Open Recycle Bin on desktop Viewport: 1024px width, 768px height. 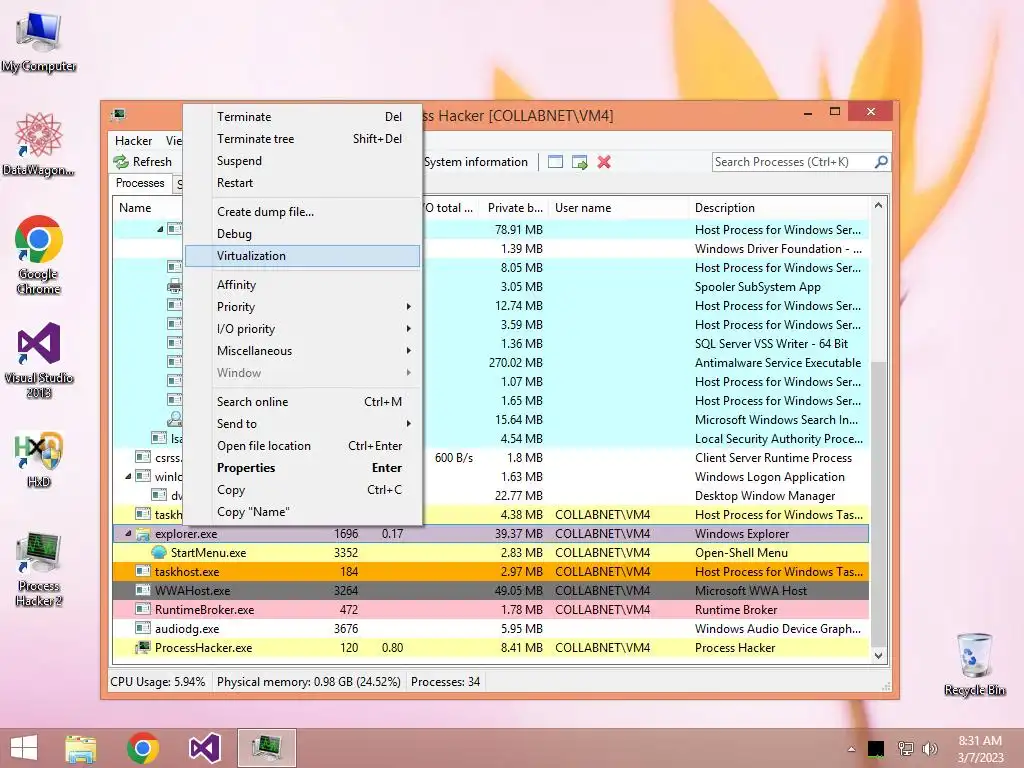point(974,664)
